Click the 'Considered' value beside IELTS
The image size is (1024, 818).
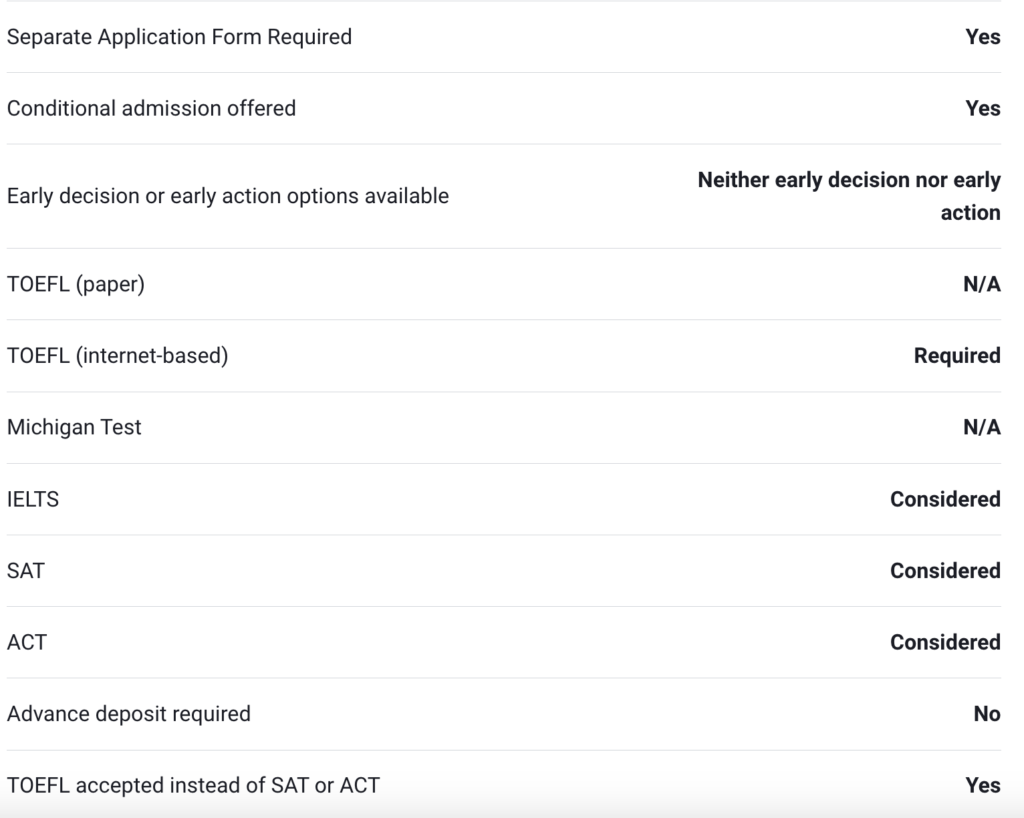[x=945, y=499]
